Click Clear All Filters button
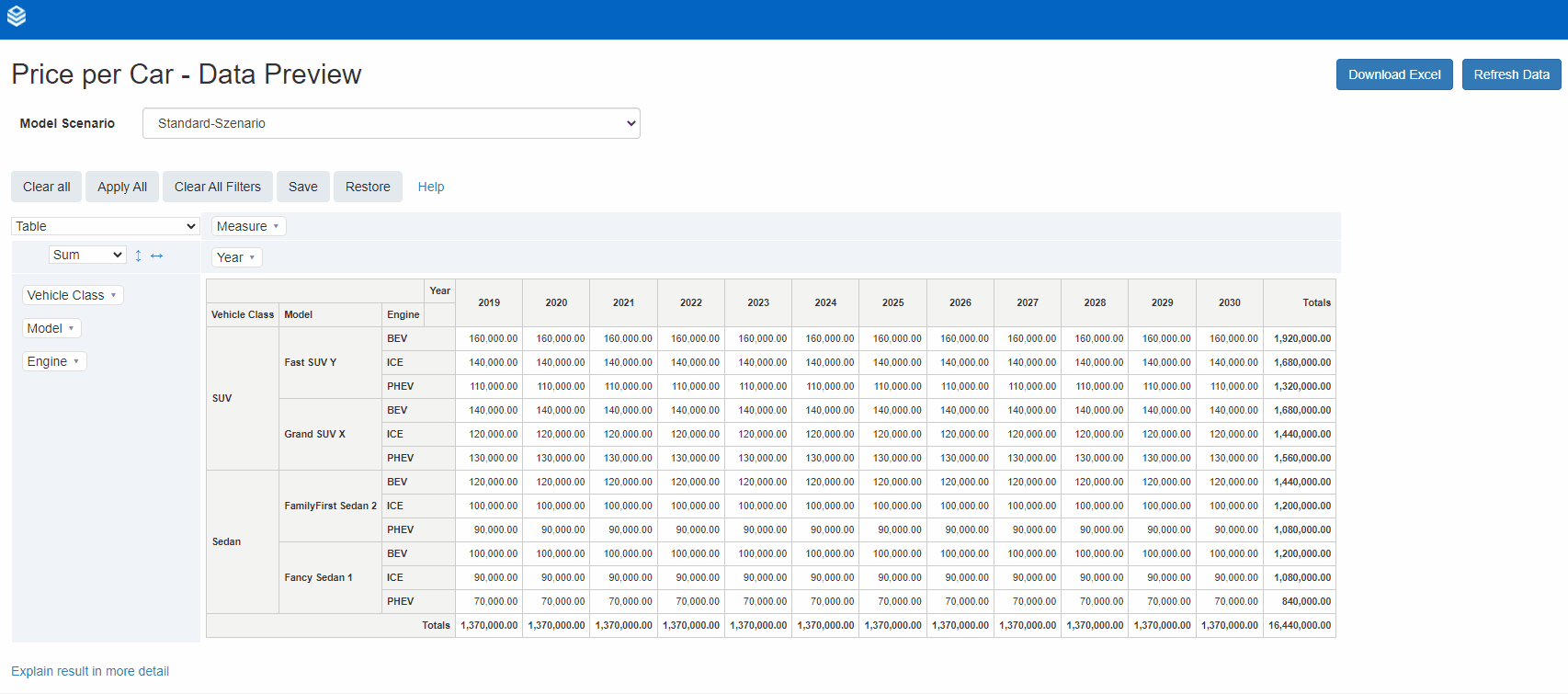 click(218, 187)
